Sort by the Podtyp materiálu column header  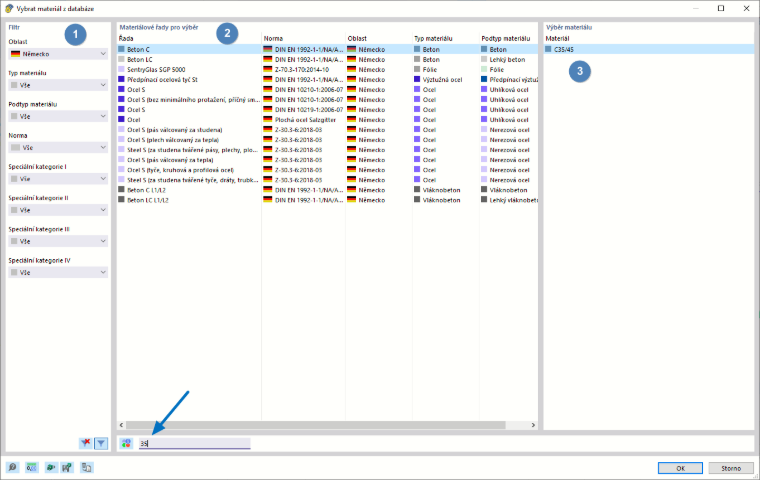(x=506, y=38)
